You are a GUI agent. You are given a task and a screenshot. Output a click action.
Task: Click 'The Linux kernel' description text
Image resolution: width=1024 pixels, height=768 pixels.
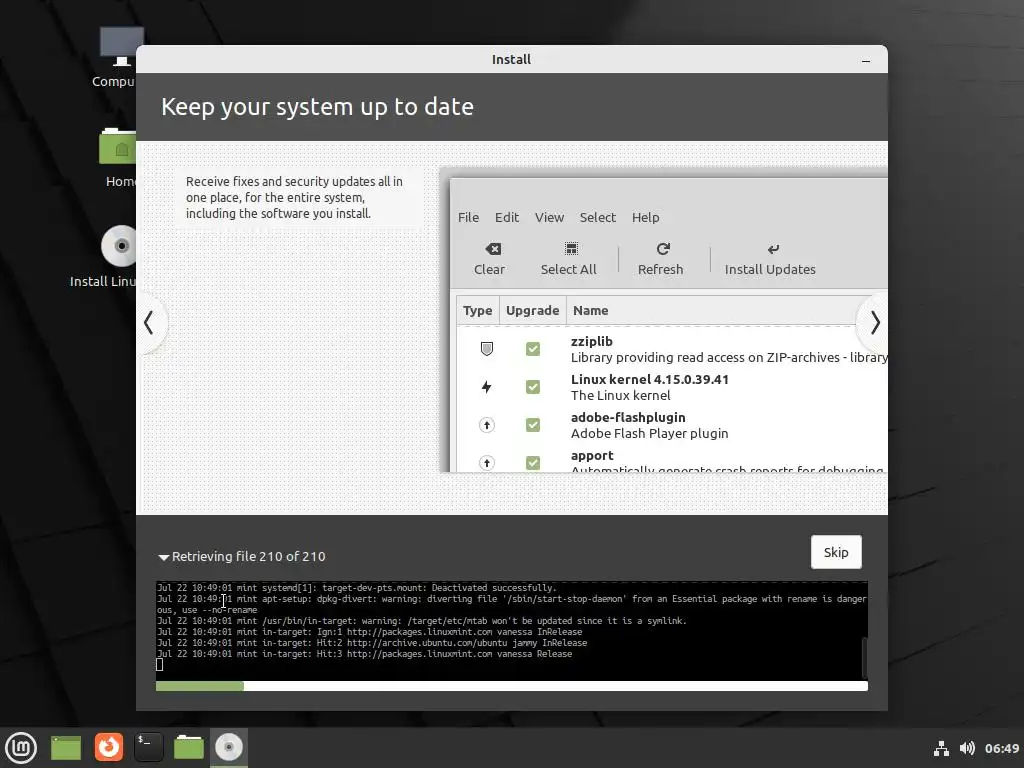pos(620,396)
